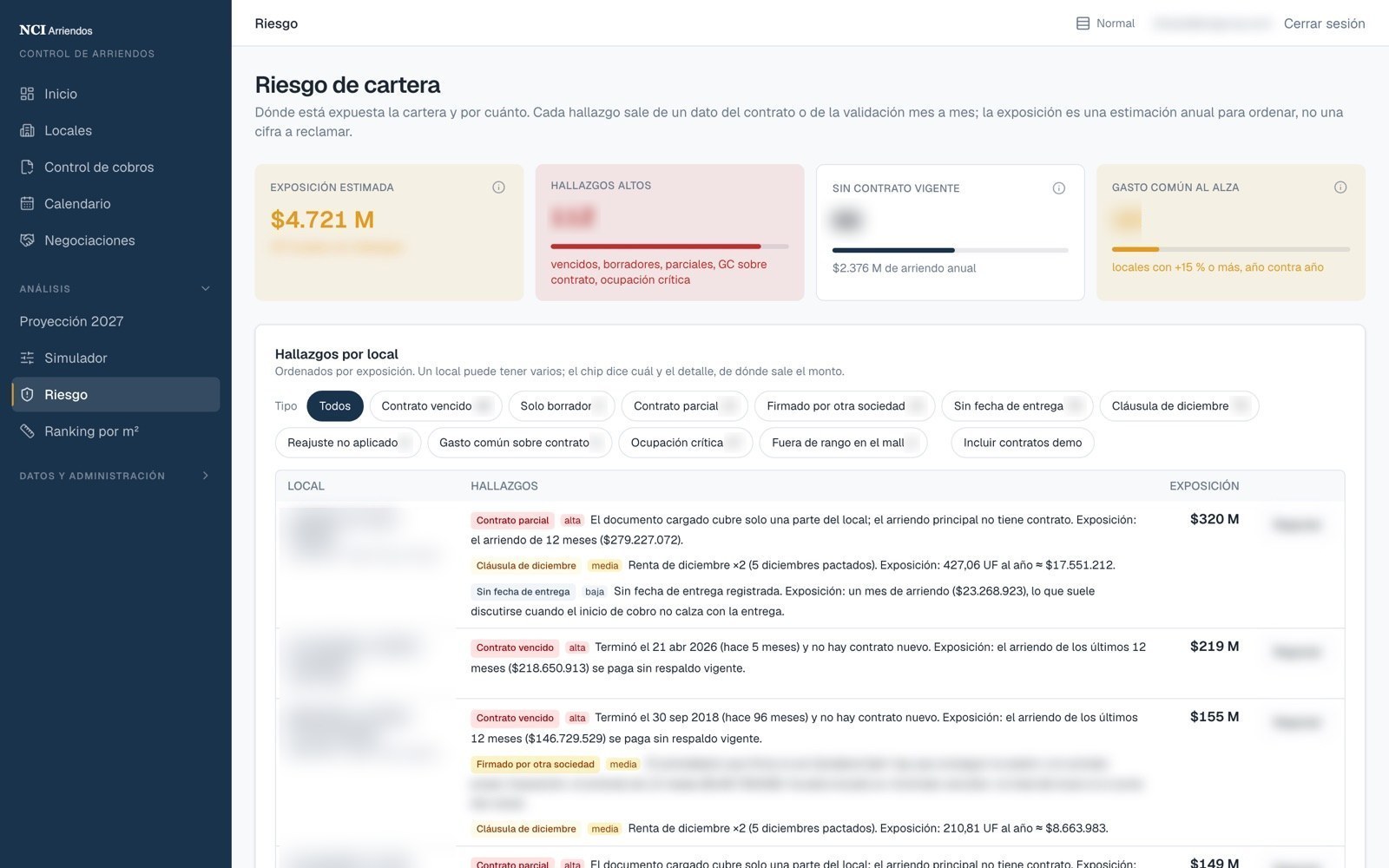Screen dimensions: 1389x868
Task: Click Cerrar sesión link
Action: 1324,23
